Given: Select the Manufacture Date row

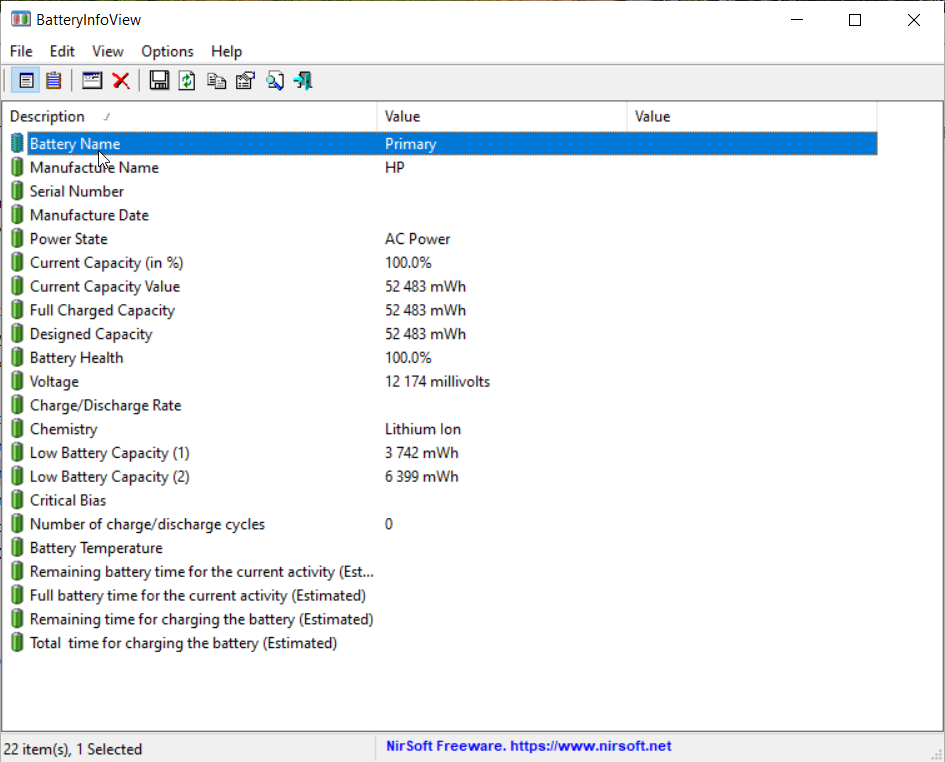Looking at the screenshot, I should click(x=444, y=215).
